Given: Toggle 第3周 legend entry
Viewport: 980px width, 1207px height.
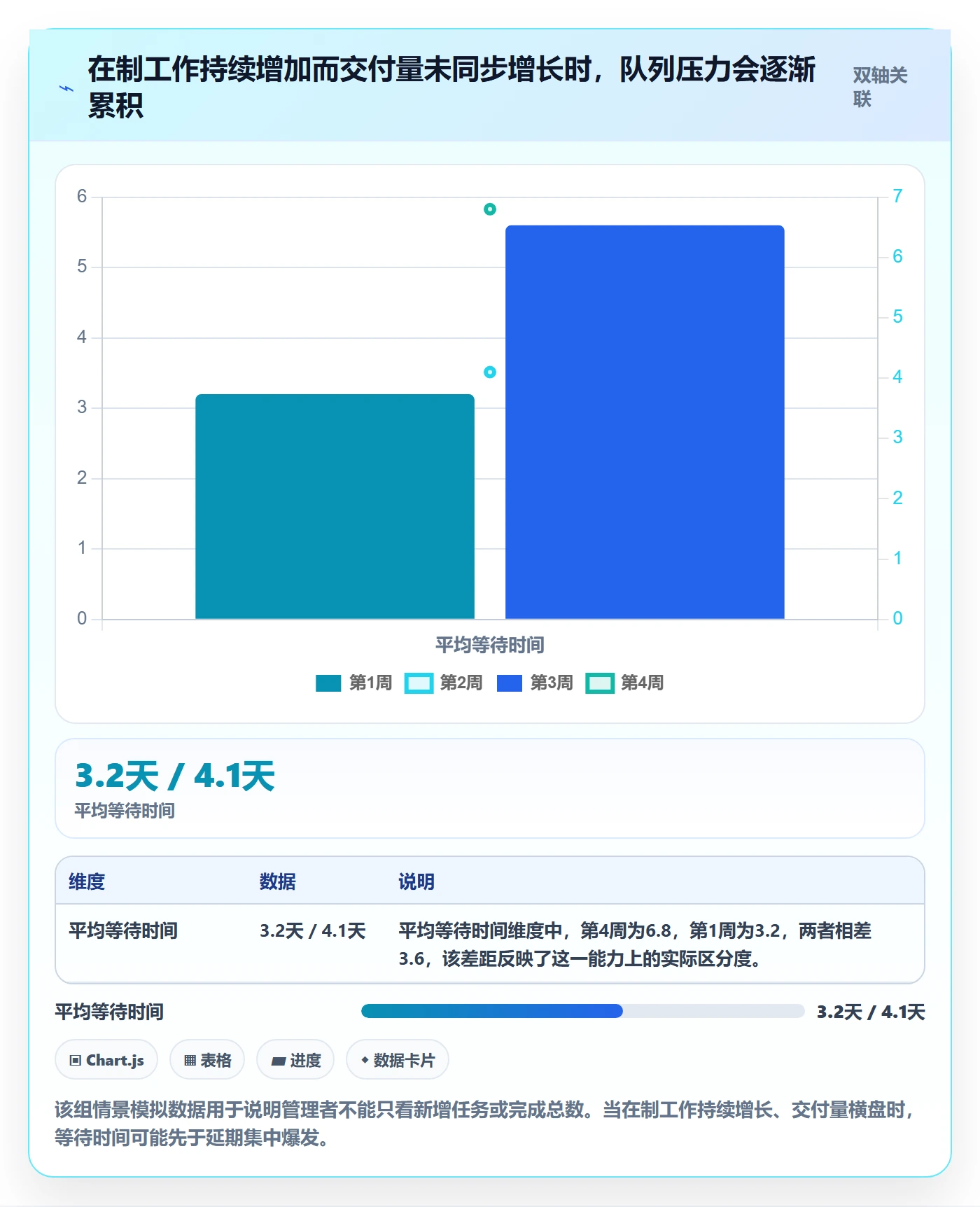Looking at the screenshot, I should (x=535, y=683).
